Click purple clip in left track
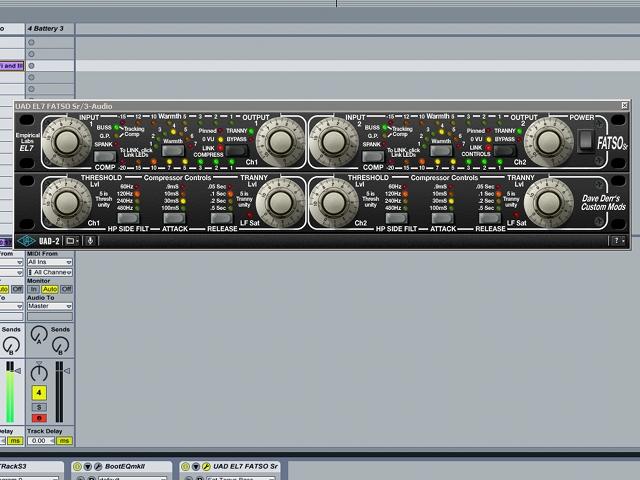This screenshot has width=640, height=480. (11, 66)
